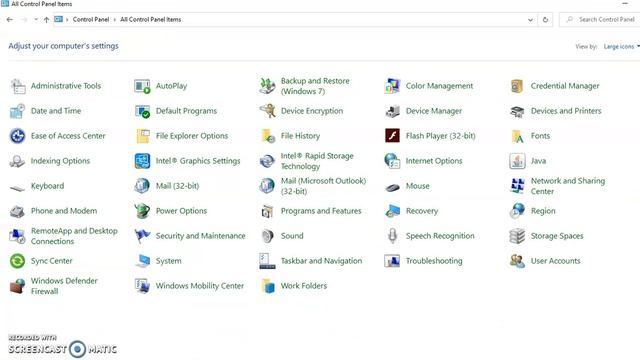Open the Recovery icon
Viewport: 640px width, 360px height.
392,211
